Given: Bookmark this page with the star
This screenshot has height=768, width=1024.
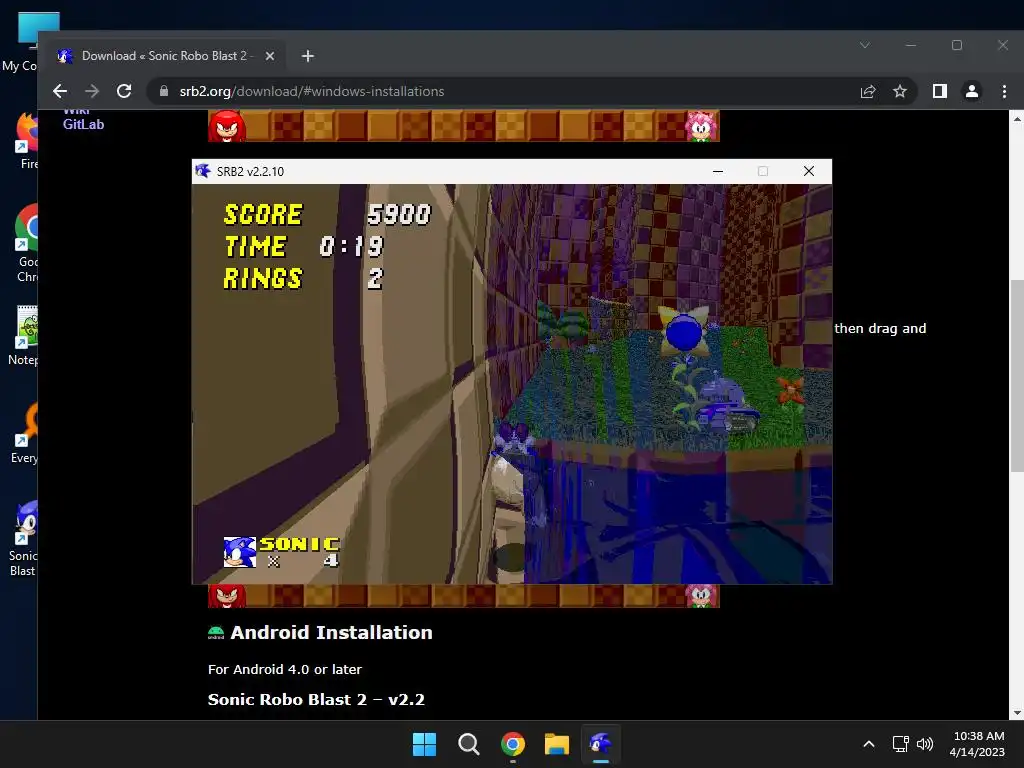Looking at the screenshot, I should [900, 91].
